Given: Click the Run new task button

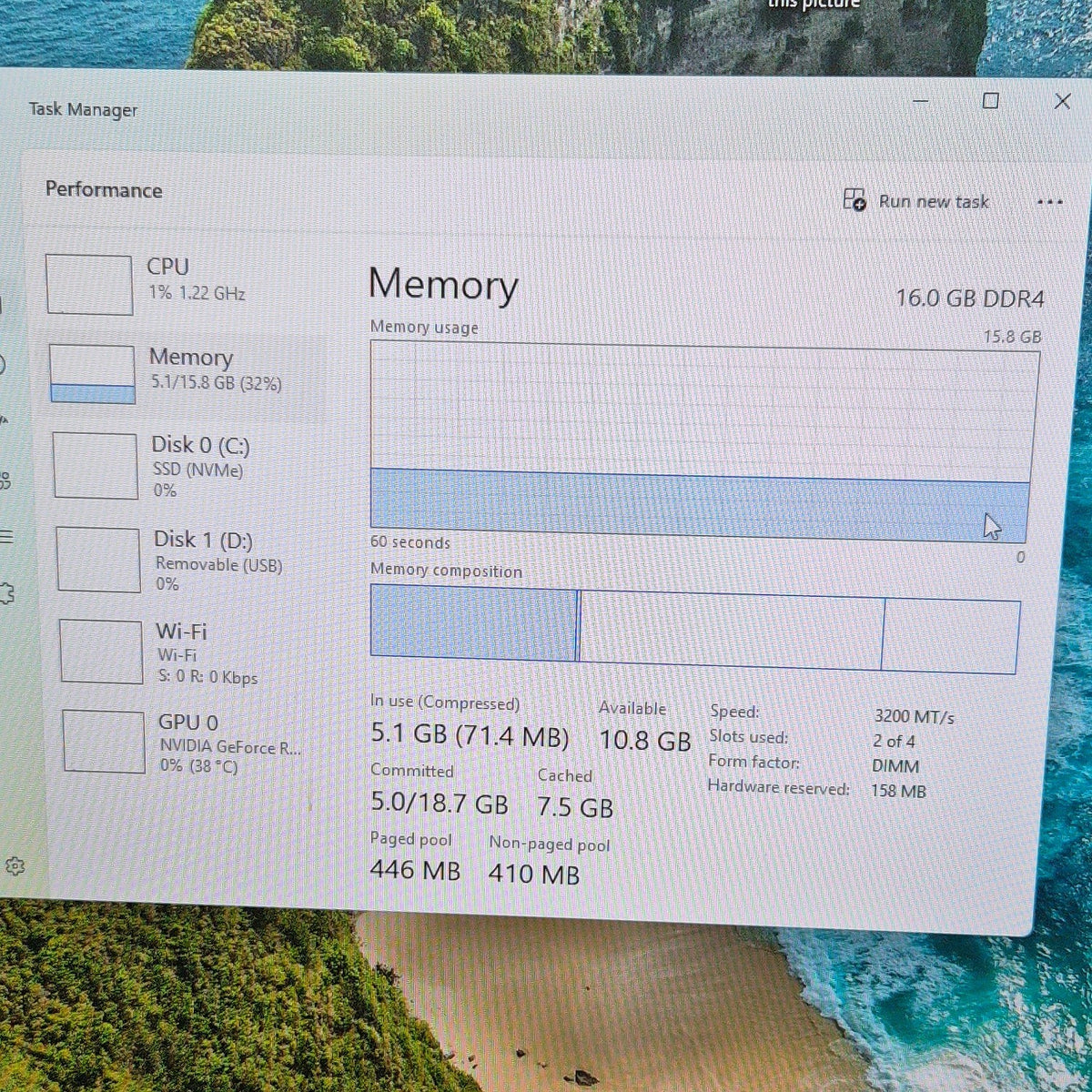Looking at the screenshot, I should pos(915,200).
